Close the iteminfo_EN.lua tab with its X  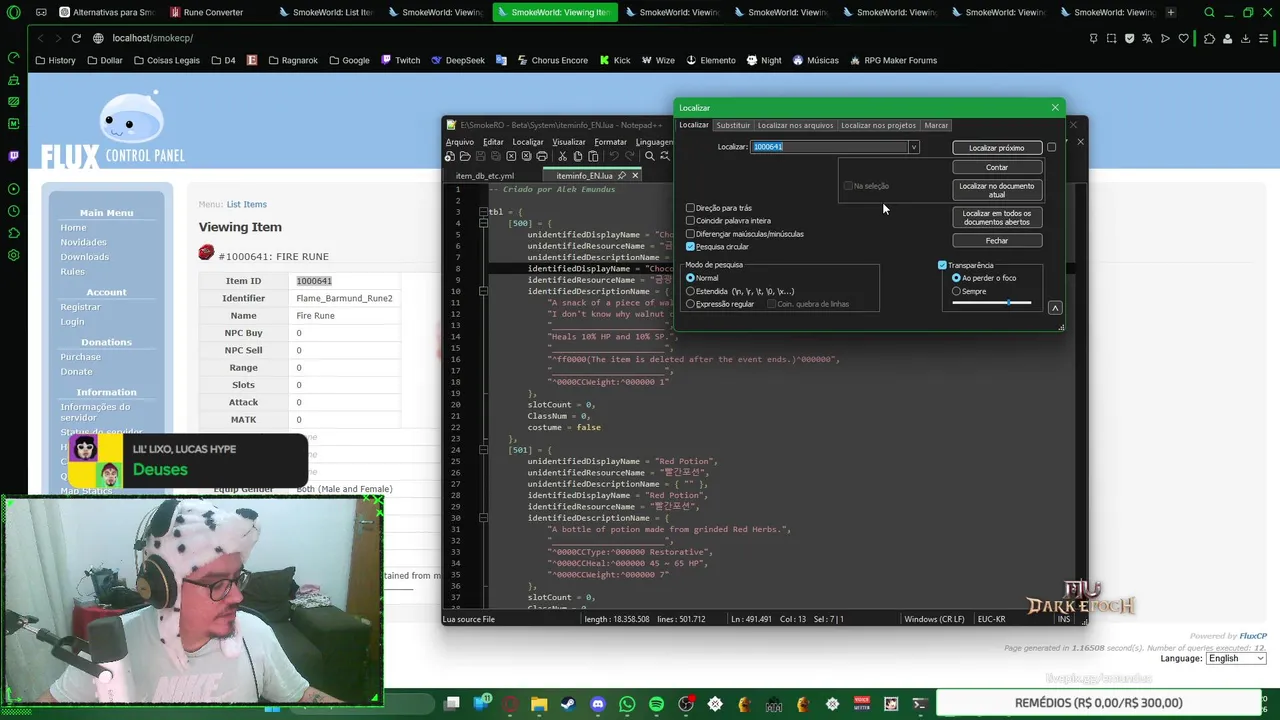(x=634, y=175)
